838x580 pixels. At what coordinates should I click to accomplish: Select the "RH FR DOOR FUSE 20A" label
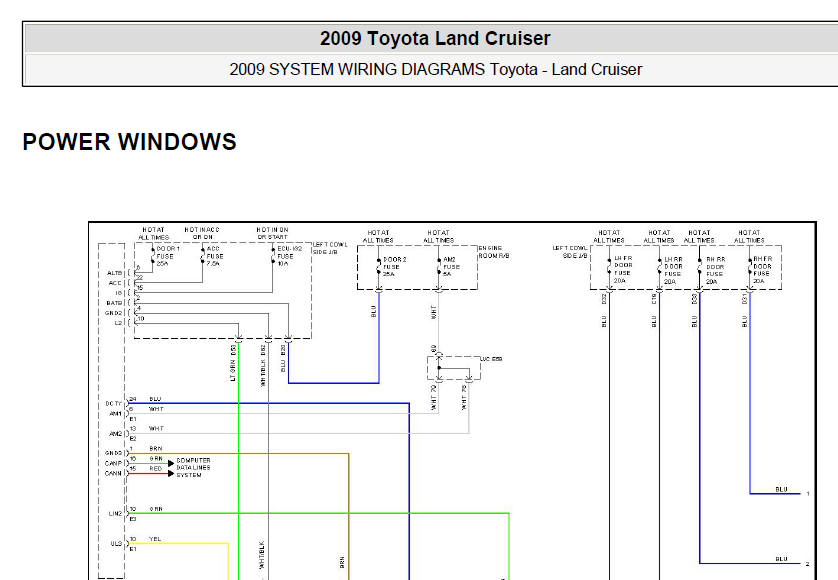pyautogui.click(x=762, y=269)
